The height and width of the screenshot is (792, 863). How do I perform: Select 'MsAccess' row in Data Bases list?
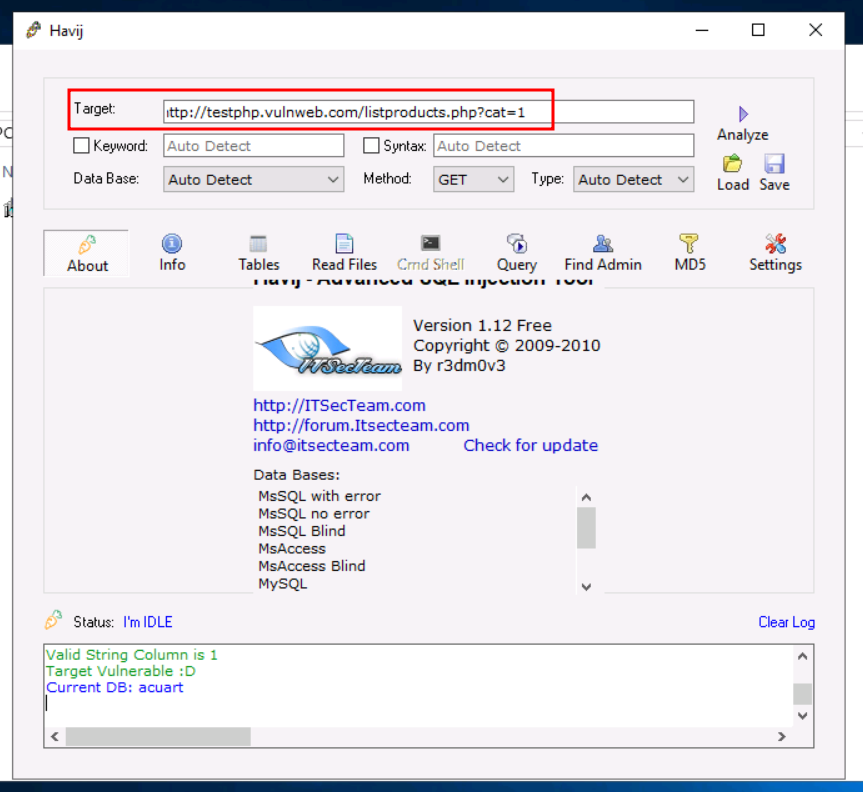tap(292, 549)
